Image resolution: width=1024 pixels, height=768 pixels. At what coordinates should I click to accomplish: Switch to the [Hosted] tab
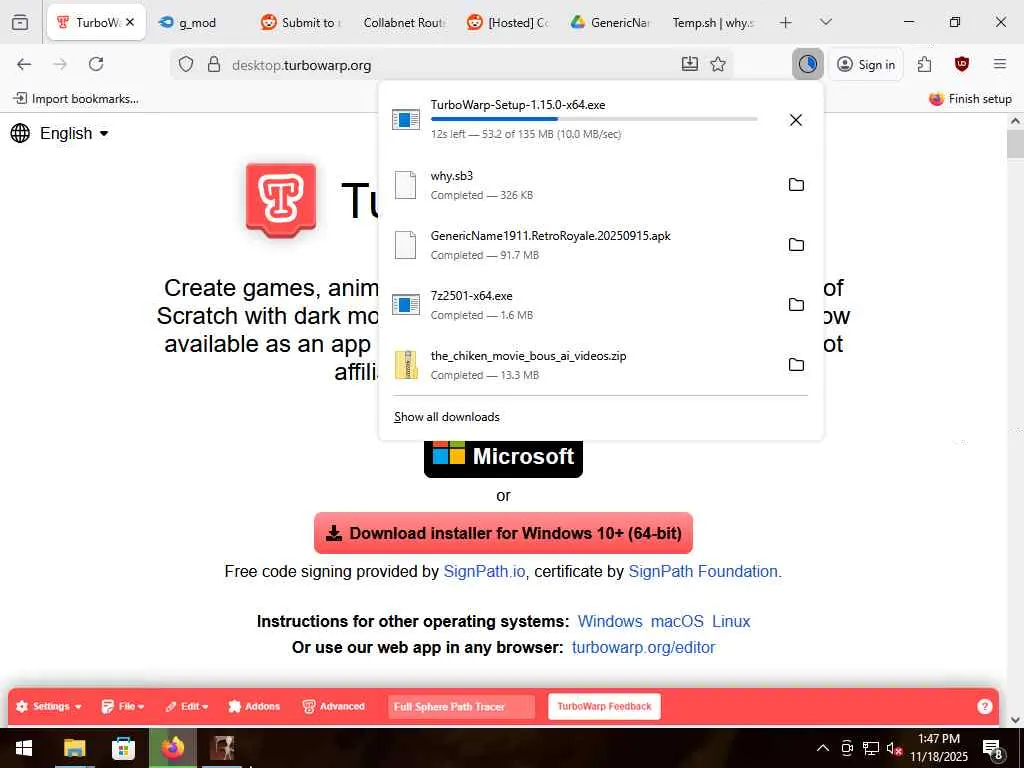pos(508,22)
